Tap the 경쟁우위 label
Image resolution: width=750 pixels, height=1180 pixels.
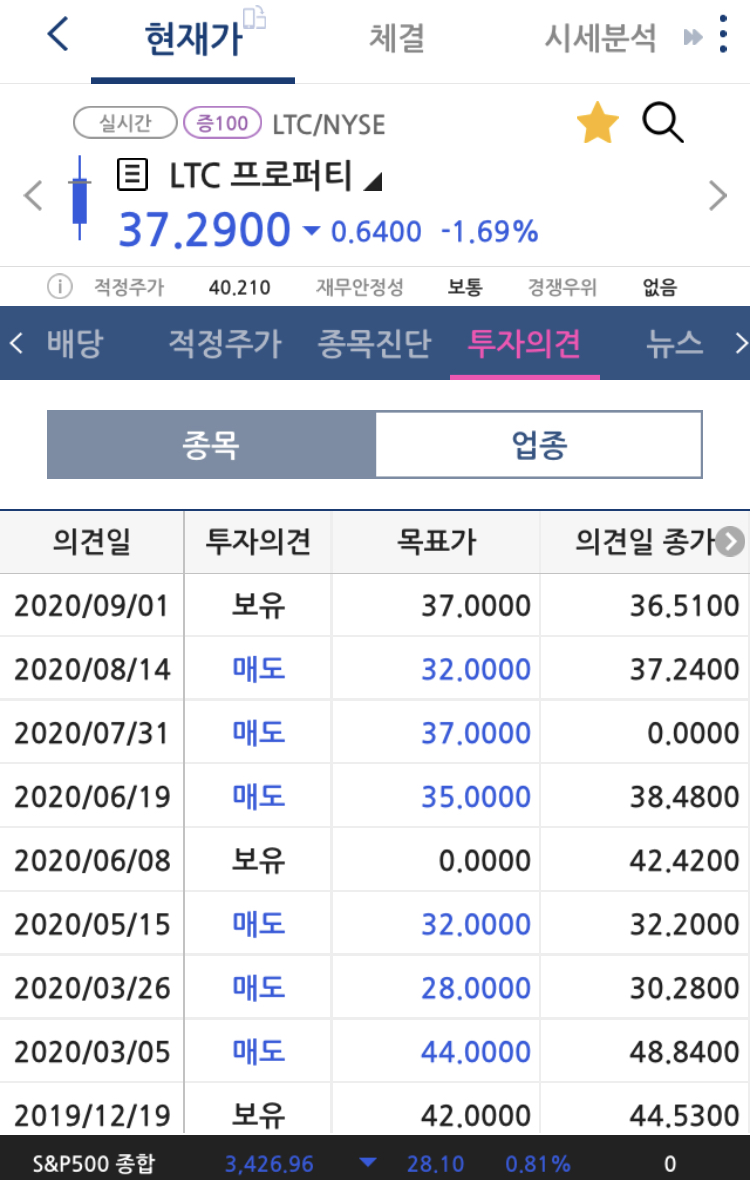562,287
